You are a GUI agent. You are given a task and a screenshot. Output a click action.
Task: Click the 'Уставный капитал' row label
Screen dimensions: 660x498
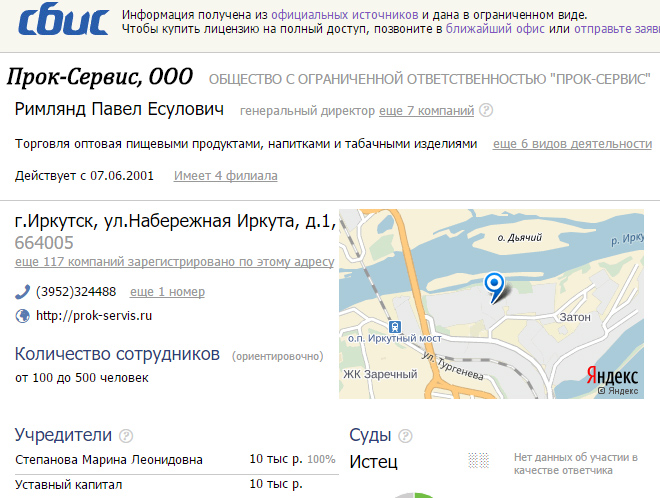pyautogui.click(x=69, y=485)
